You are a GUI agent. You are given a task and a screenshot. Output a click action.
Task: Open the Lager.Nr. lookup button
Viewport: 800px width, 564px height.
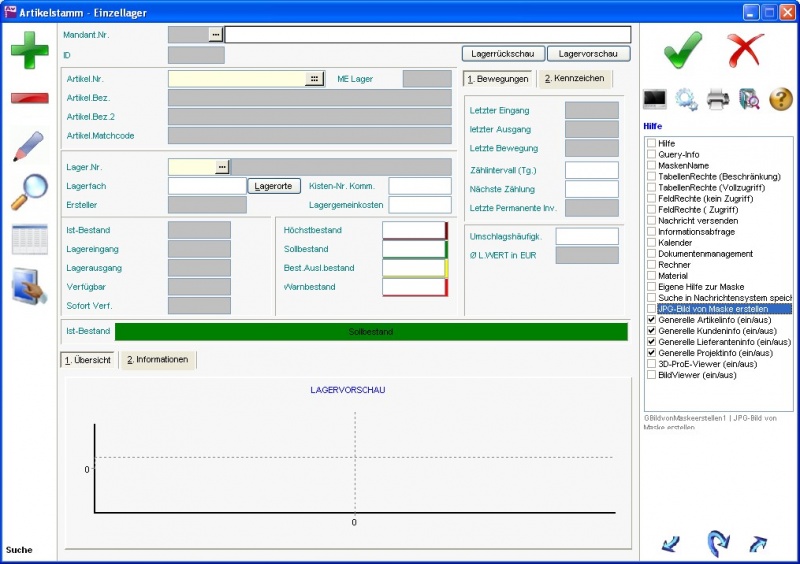pos(222,167)
